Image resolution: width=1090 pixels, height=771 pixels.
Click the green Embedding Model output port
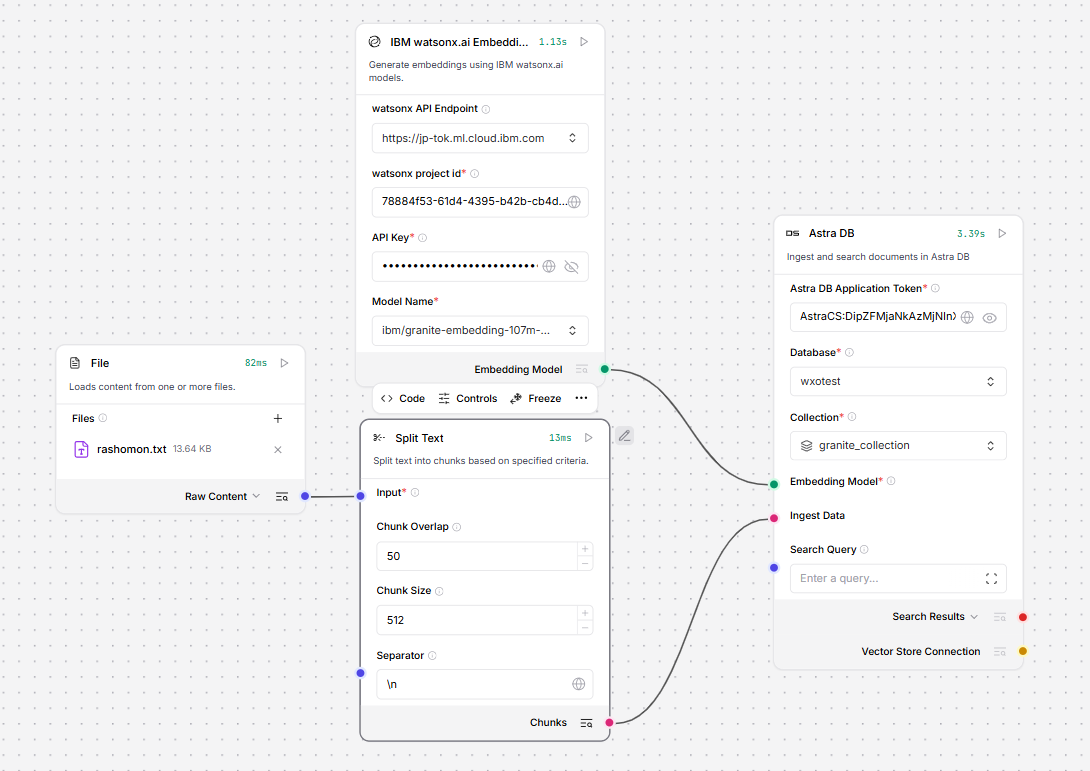pos(605,369)
